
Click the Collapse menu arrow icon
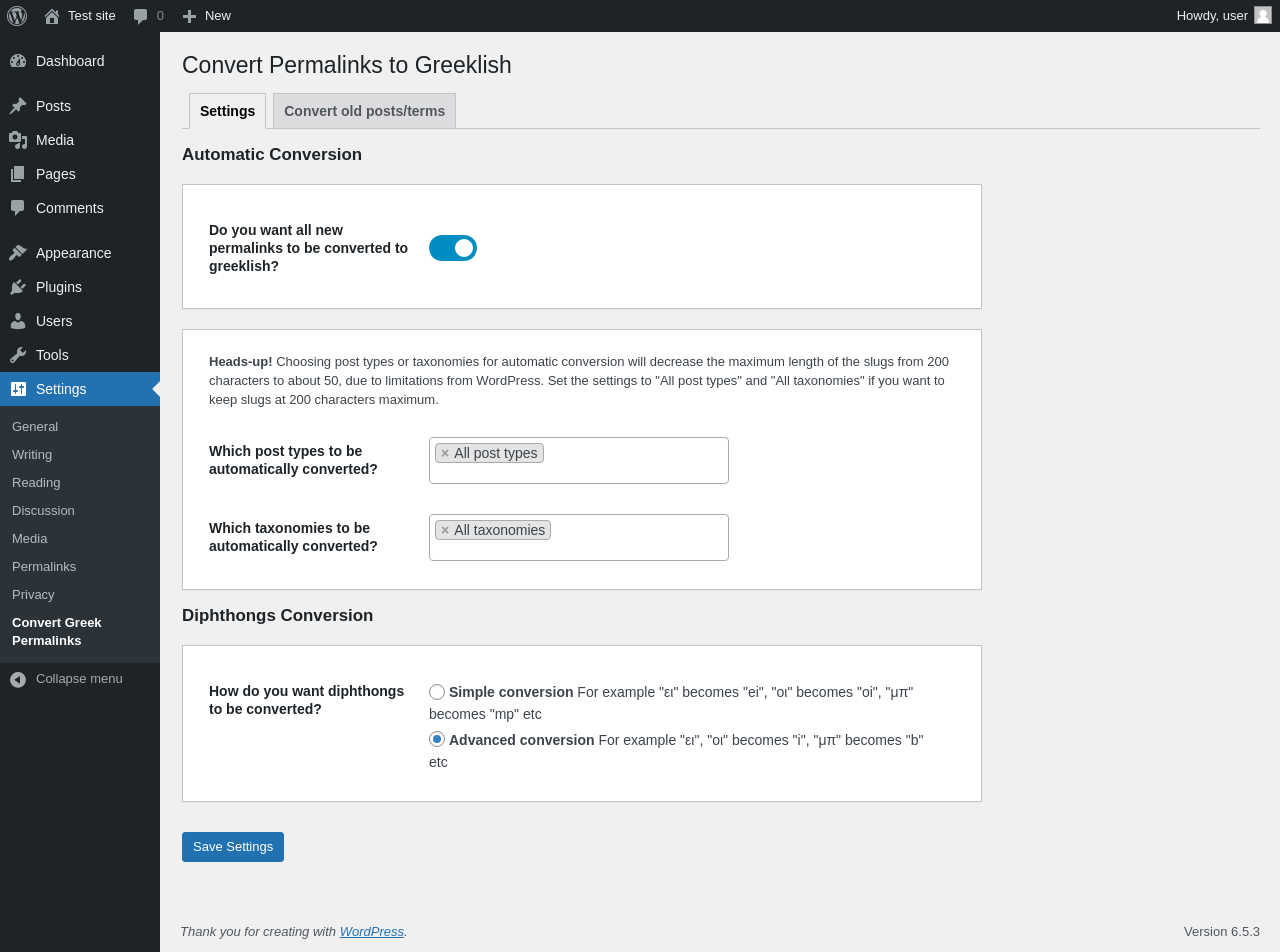(x=18, y=679)
